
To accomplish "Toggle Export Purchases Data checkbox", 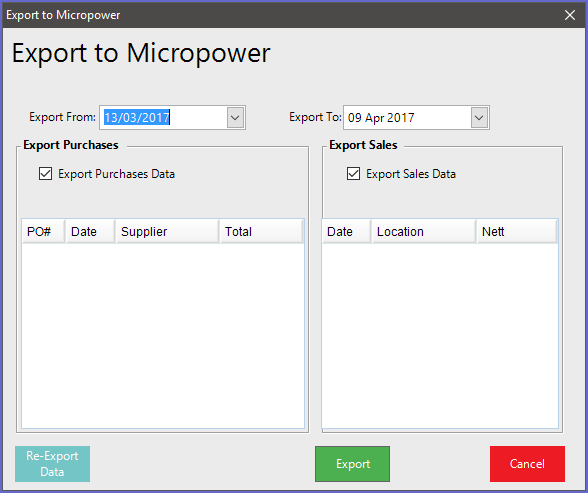I will coord(45,174).
